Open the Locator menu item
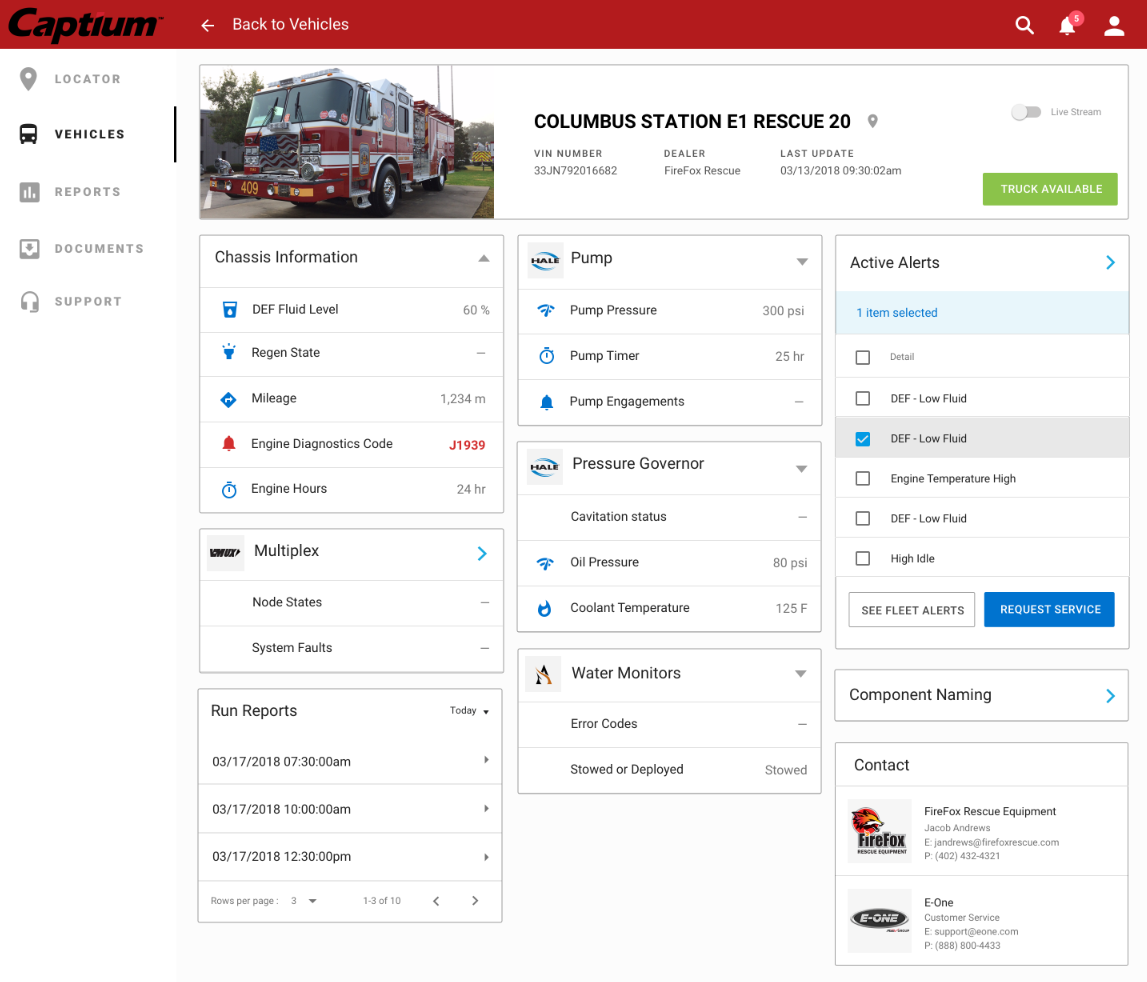1147x982 pixels. coord(88,79)
